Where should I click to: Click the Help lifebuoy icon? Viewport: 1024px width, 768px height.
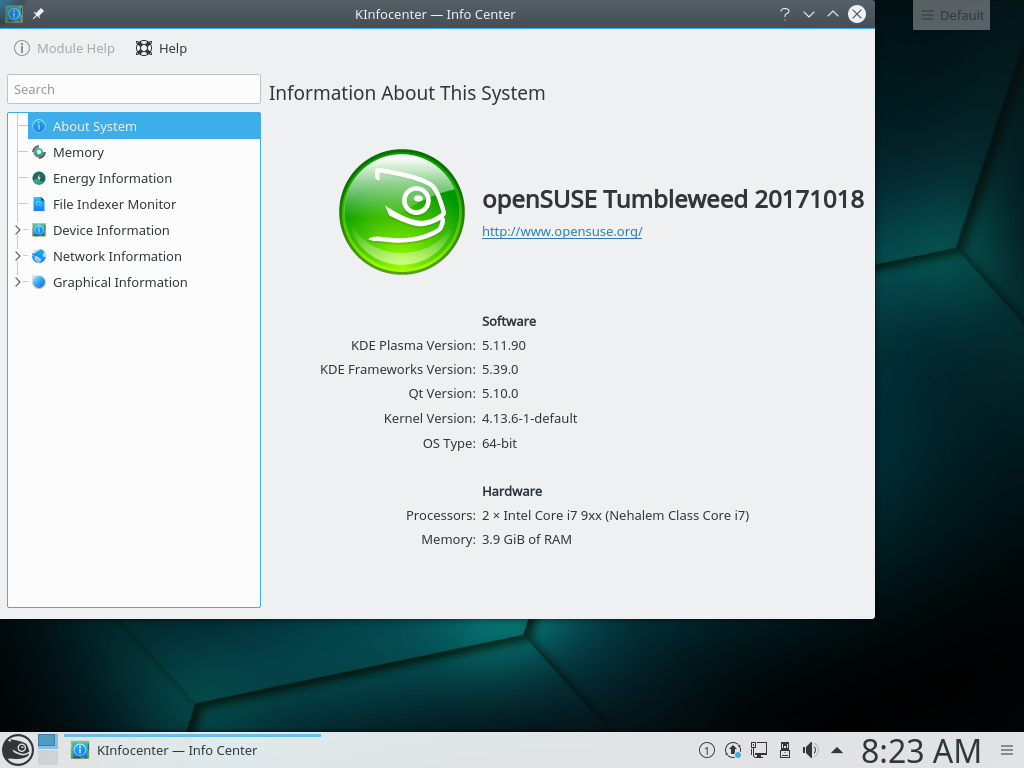(x=144, y=48)
